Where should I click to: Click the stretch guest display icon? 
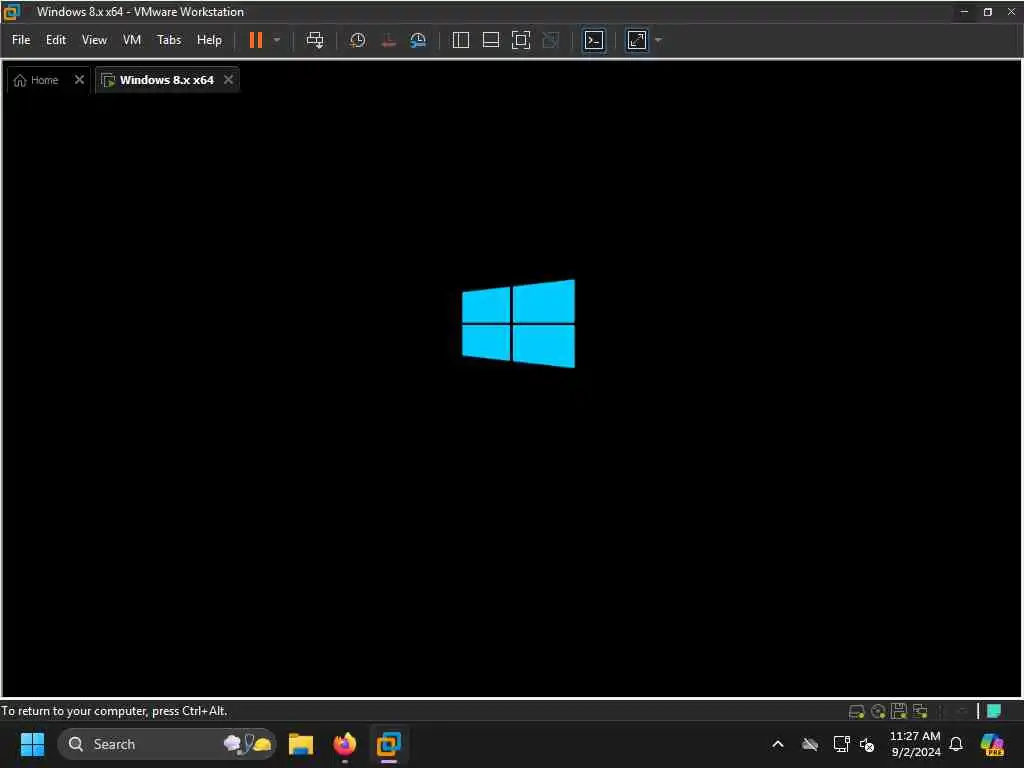coord(637,40)
